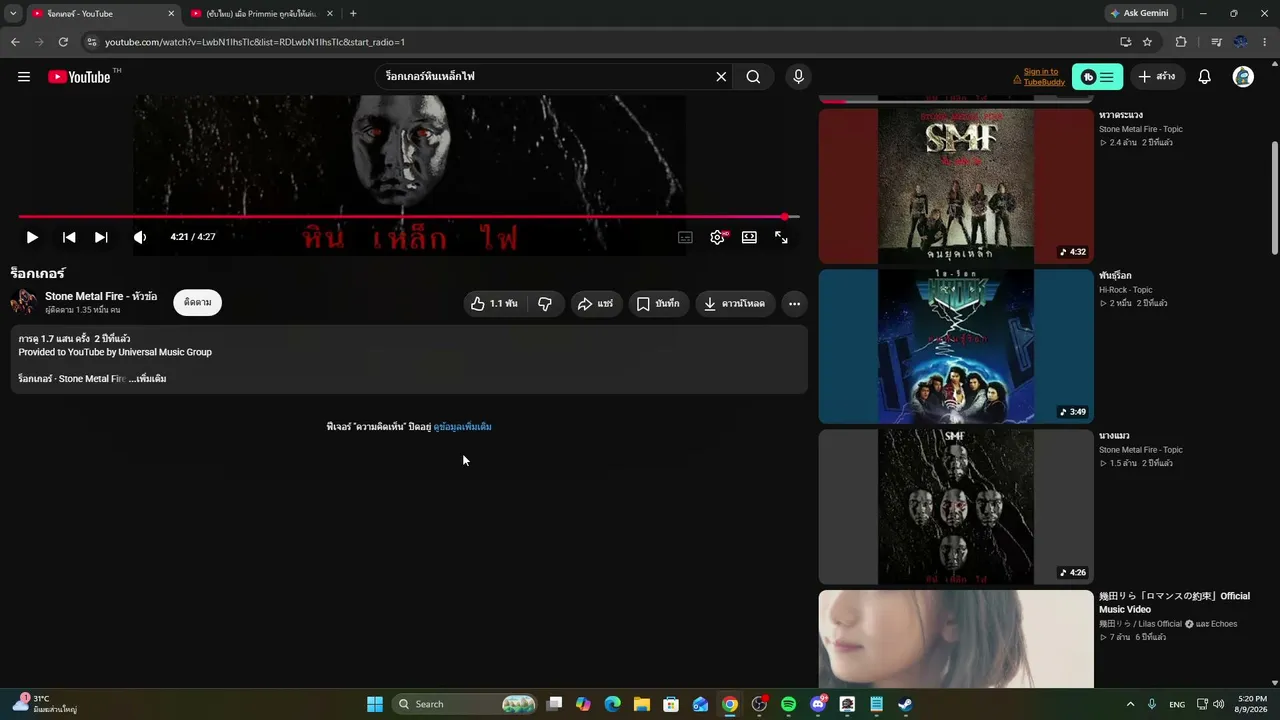Open Microsoft Edge from taskbar
This screenshot has height=720, width=1280.
click(613, 704)
